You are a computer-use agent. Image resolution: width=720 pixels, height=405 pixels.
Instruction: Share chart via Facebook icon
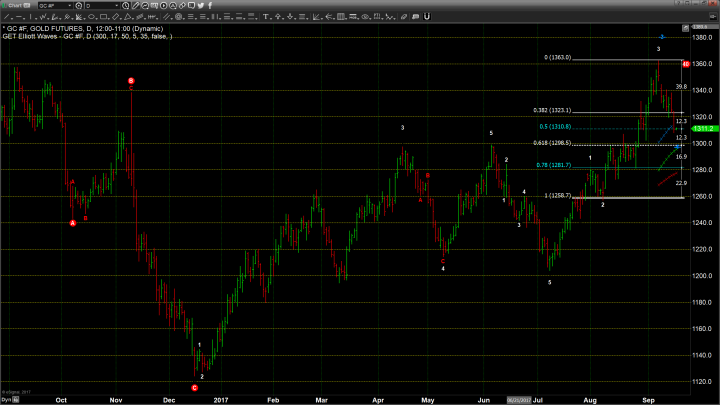210,6
